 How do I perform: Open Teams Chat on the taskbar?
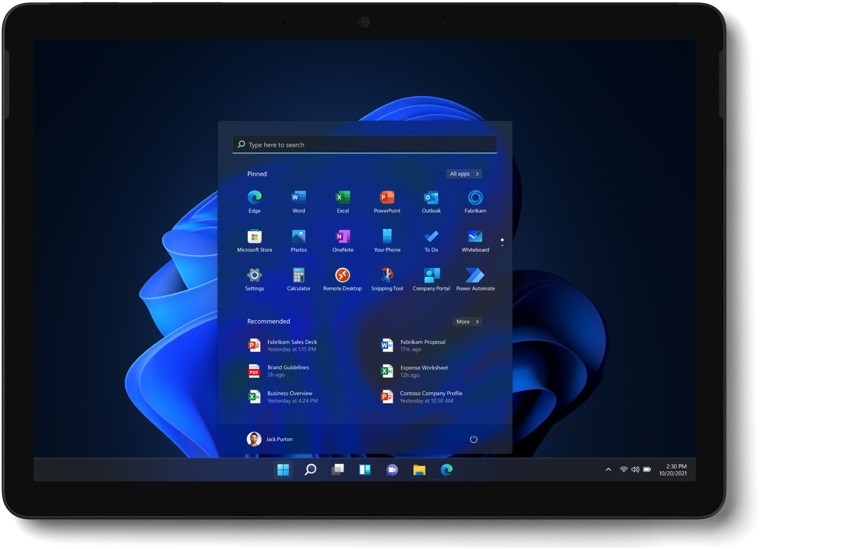pyautogui.click(x=392, y=470)
